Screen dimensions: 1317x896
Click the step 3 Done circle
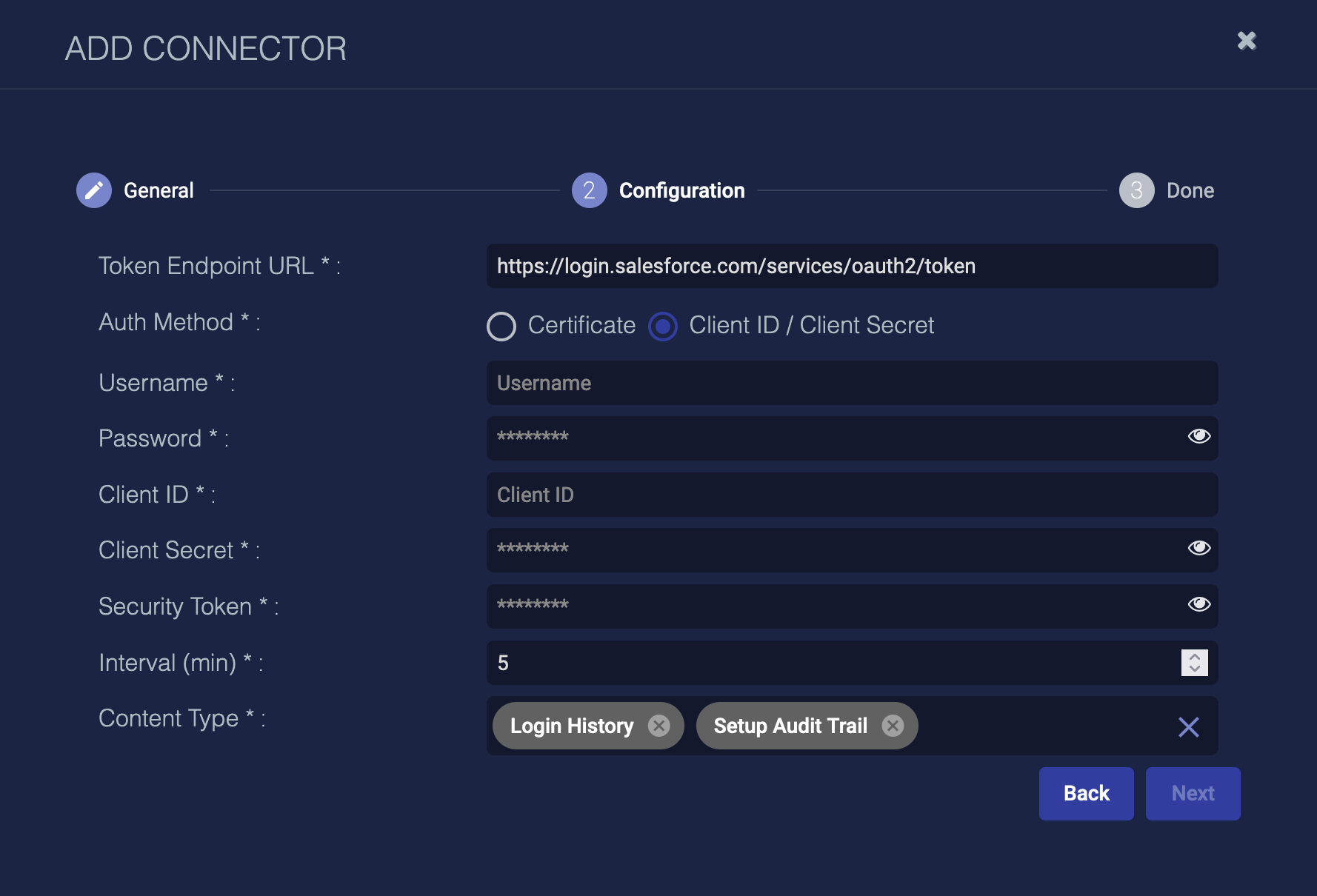[x=1136, y=190]
